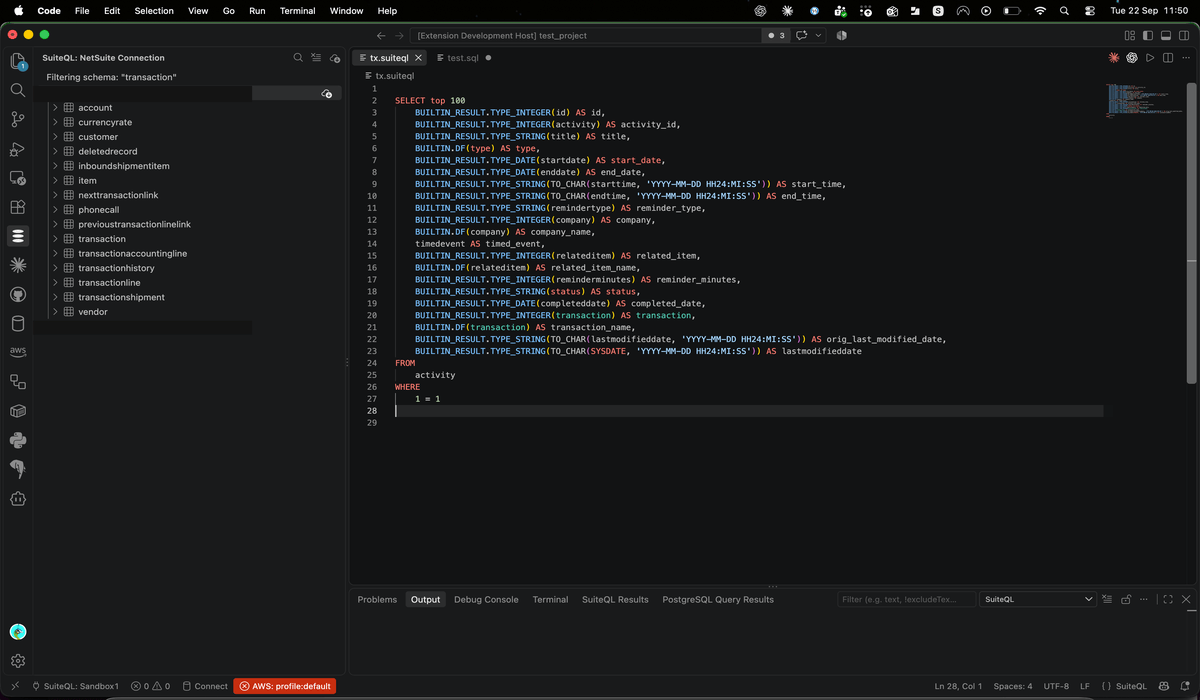
Task: Open the AWS toolkit view
Action: pyautogui.click(x=18, y=352)
